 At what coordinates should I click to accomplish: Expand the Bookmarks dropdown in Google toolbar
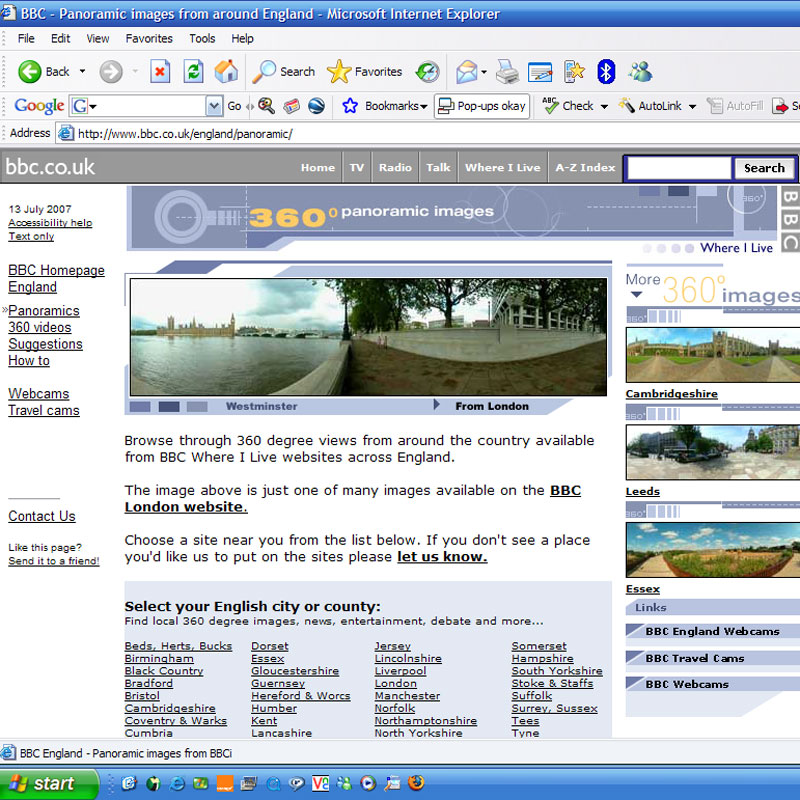[423, 106]
